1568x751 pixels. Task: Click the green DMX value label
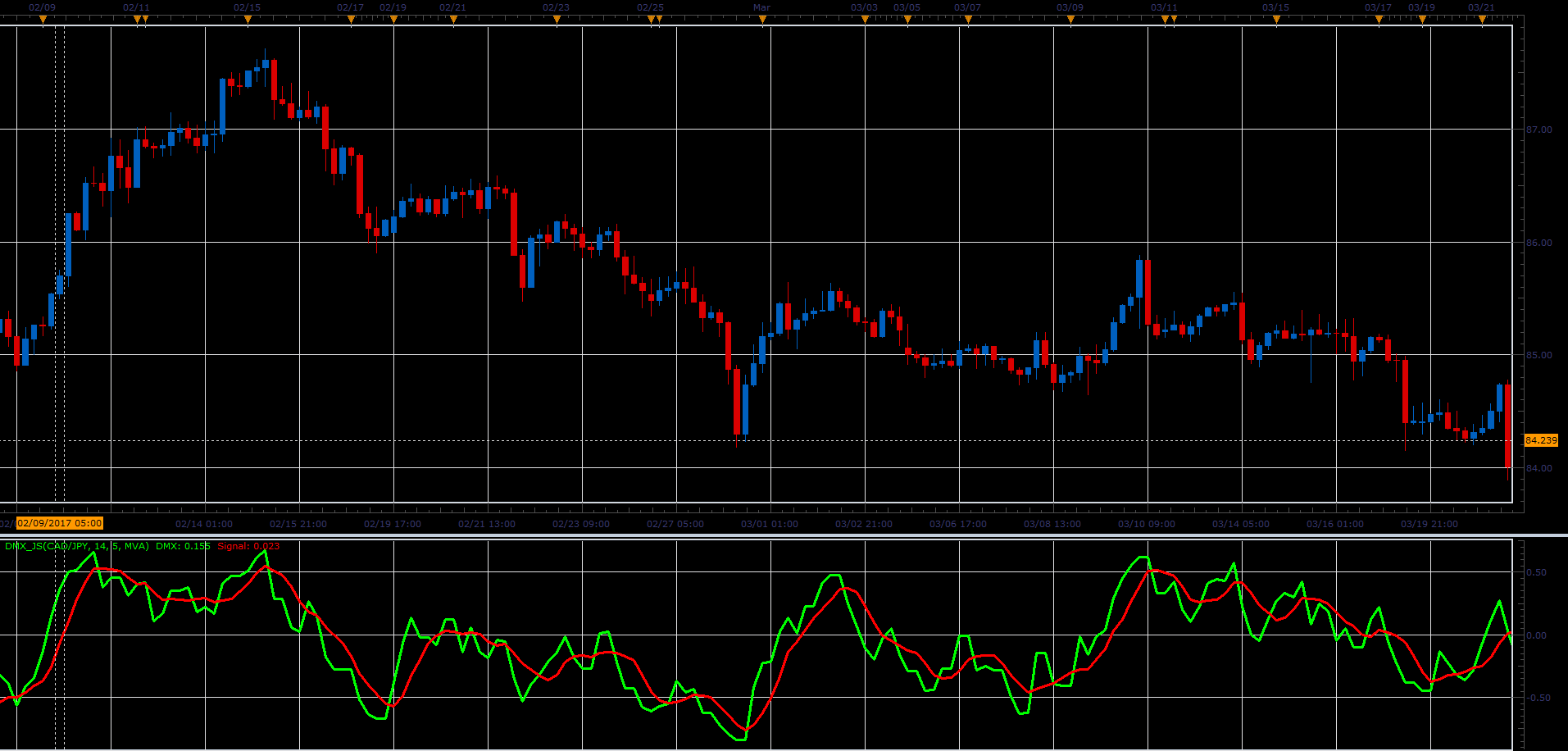(x=183, y=546)
